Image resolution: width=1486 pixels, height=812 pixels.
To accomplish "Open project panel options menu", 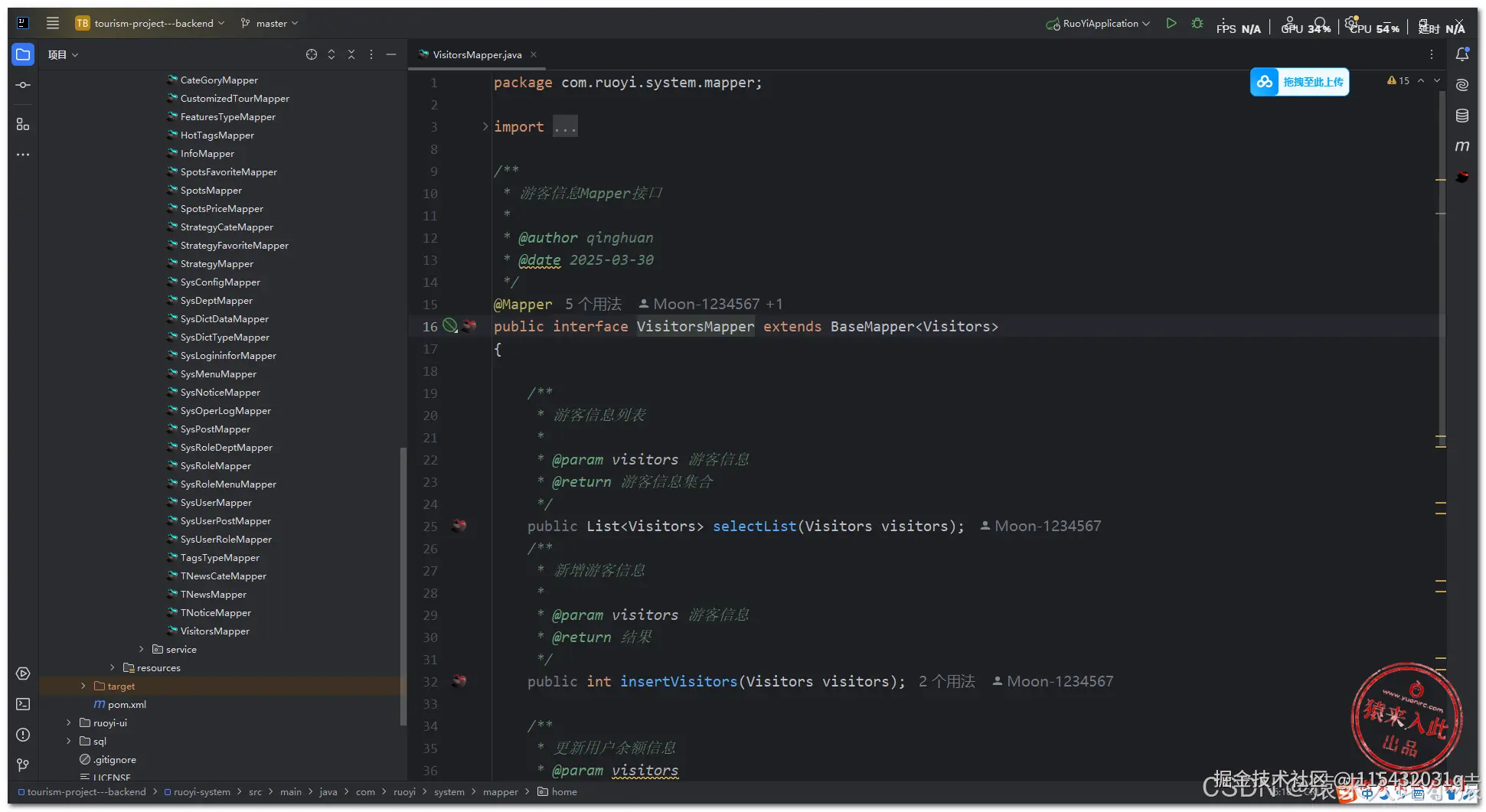I will [x=371, y=54].
